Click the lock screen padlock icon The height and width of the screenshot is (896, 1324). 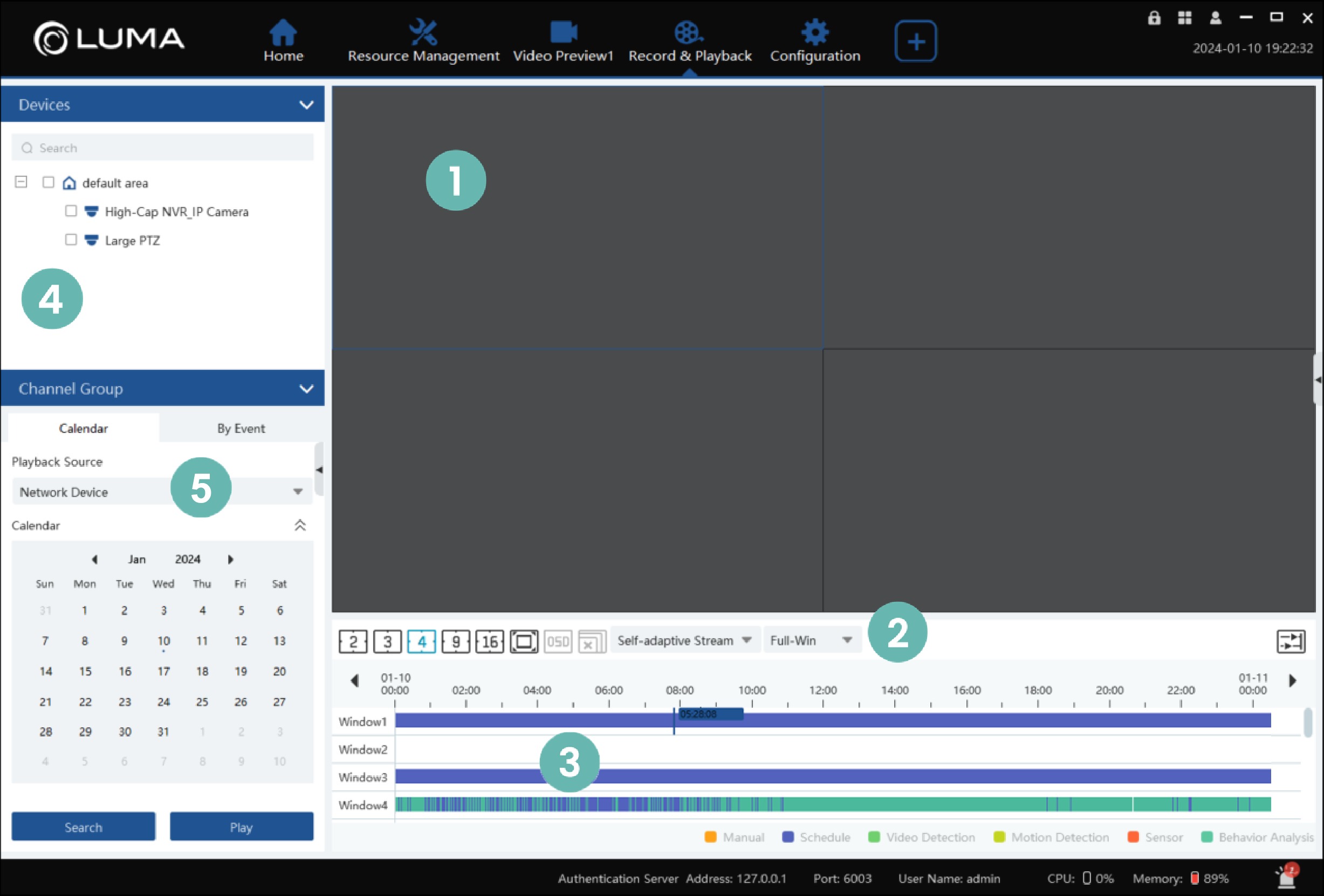pyautogui.click(x=1154, y=18)
